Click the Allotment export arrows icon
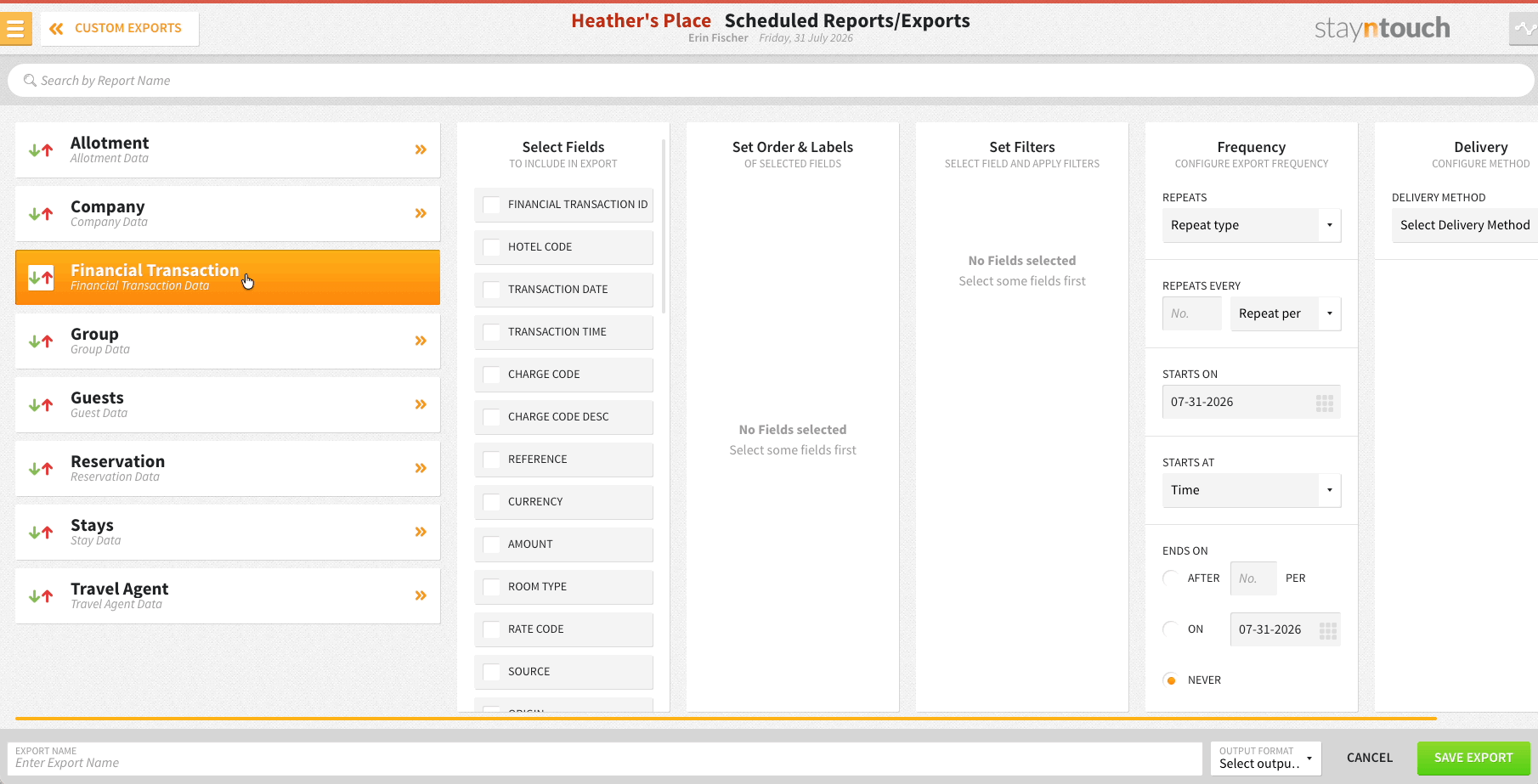Viewport: 1538px width, 784px height. (41, 150)
